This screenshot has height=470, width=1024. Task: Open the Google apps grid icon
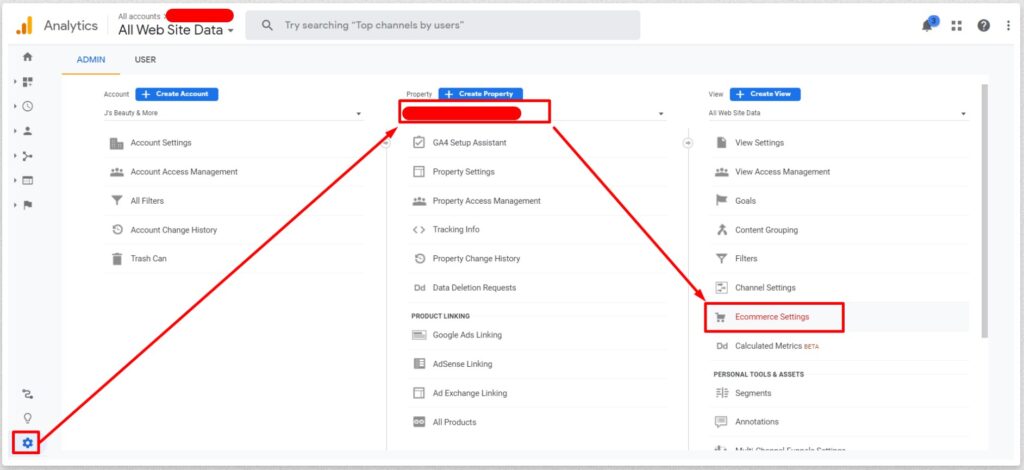957,26
